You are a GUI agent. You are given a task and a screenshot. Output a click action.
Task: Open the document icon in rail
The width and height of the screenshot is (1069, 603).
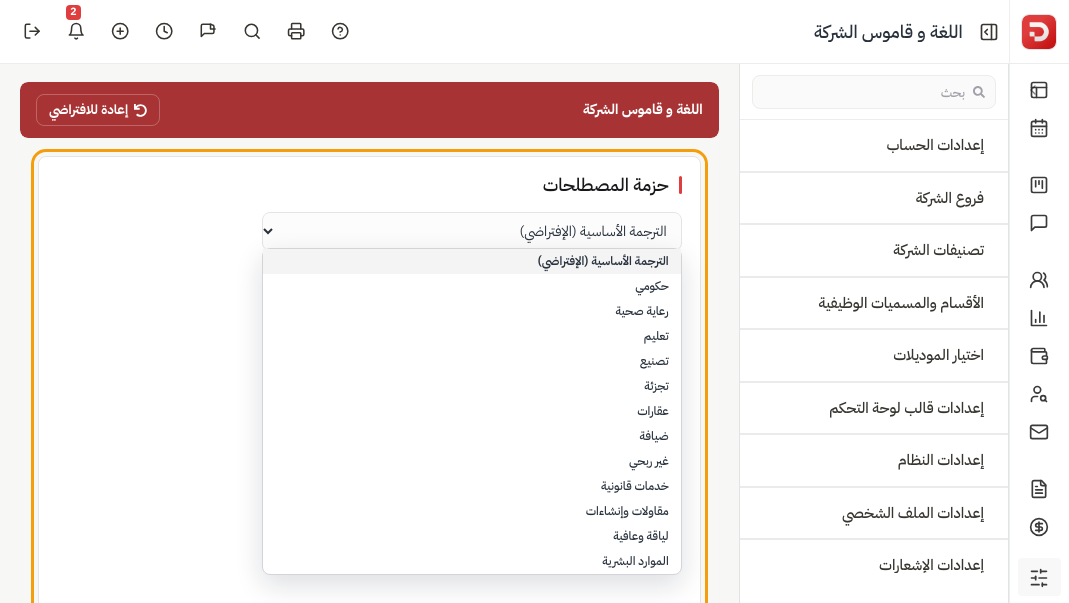(x=1038, y=489)
